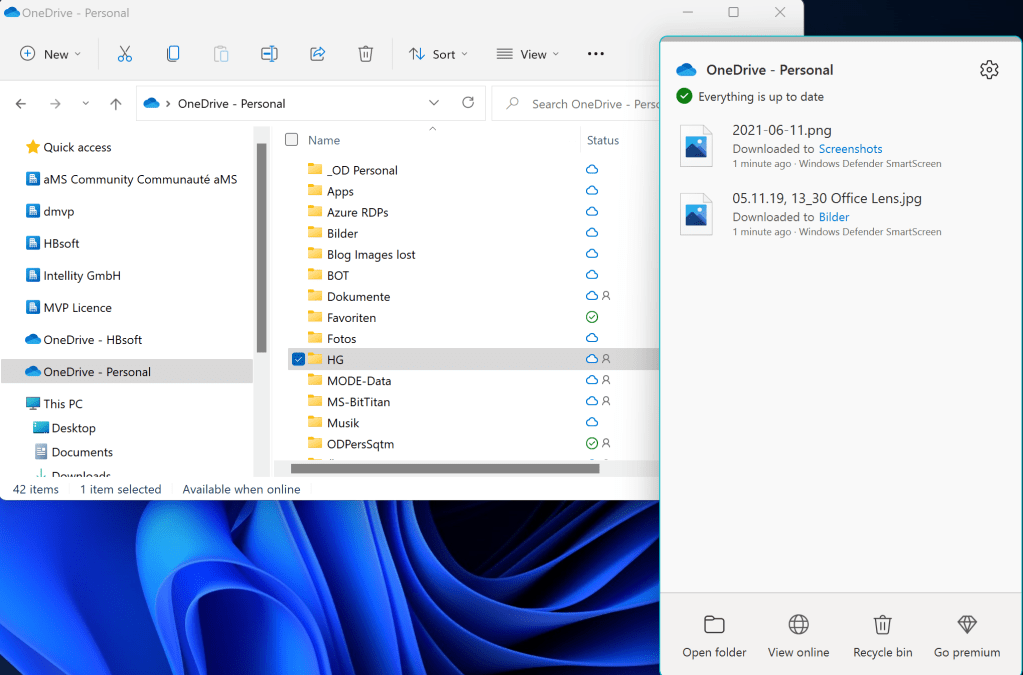Toggle the select-all checkbox in the Name column
This screenshot has height=675, width=1023.
[x=290, y=140]
